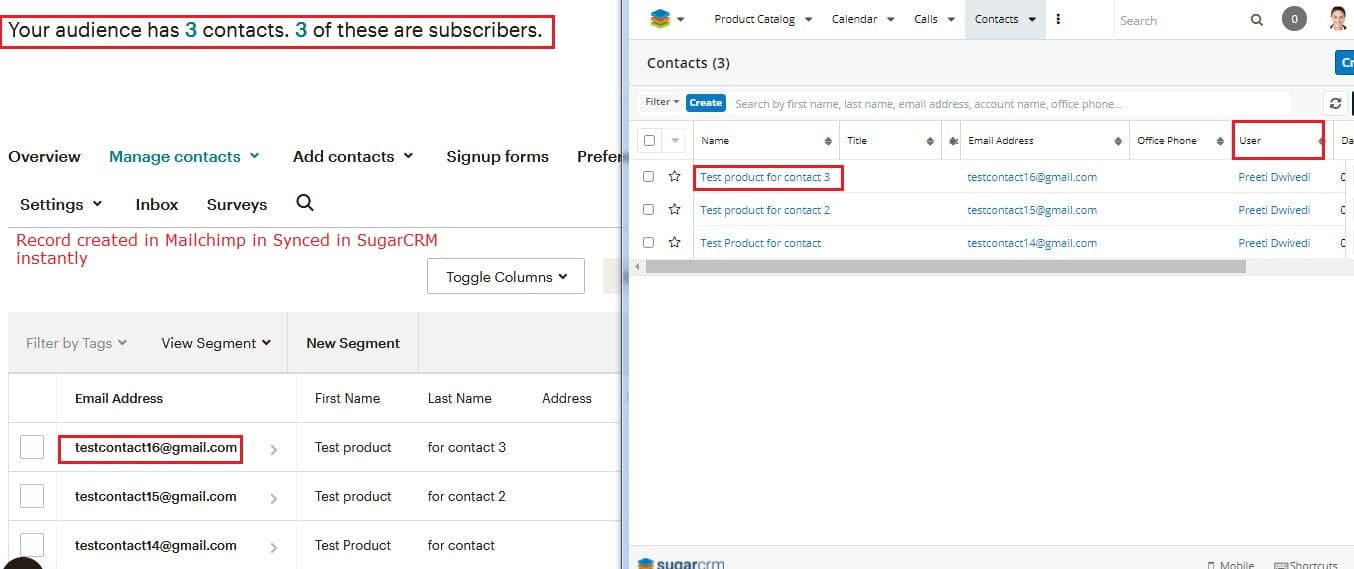
Task: Open the Mailchimp Settings dropdown
Action: (x=61, y=204)
